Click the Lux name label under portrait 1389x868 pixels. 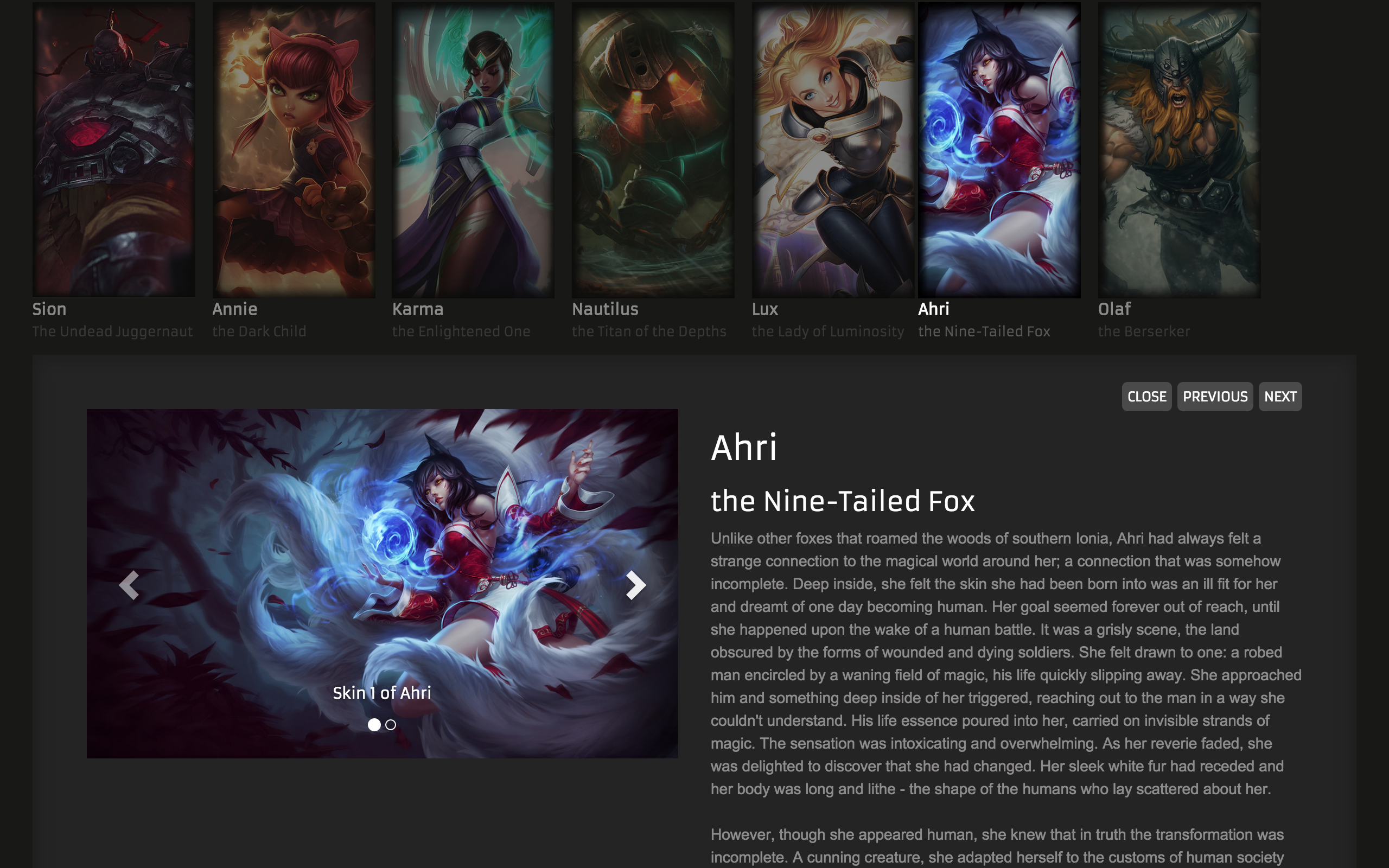pos(765,309)
